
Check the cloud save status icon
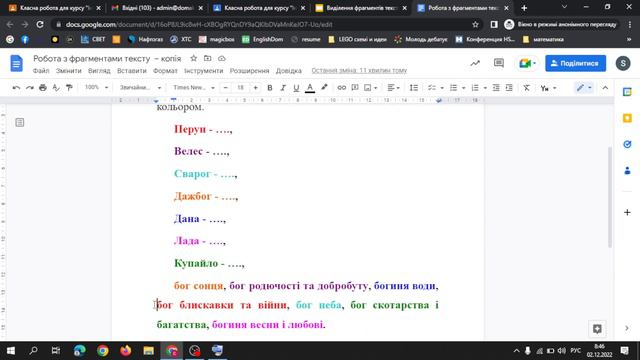[x=222, y=58]
